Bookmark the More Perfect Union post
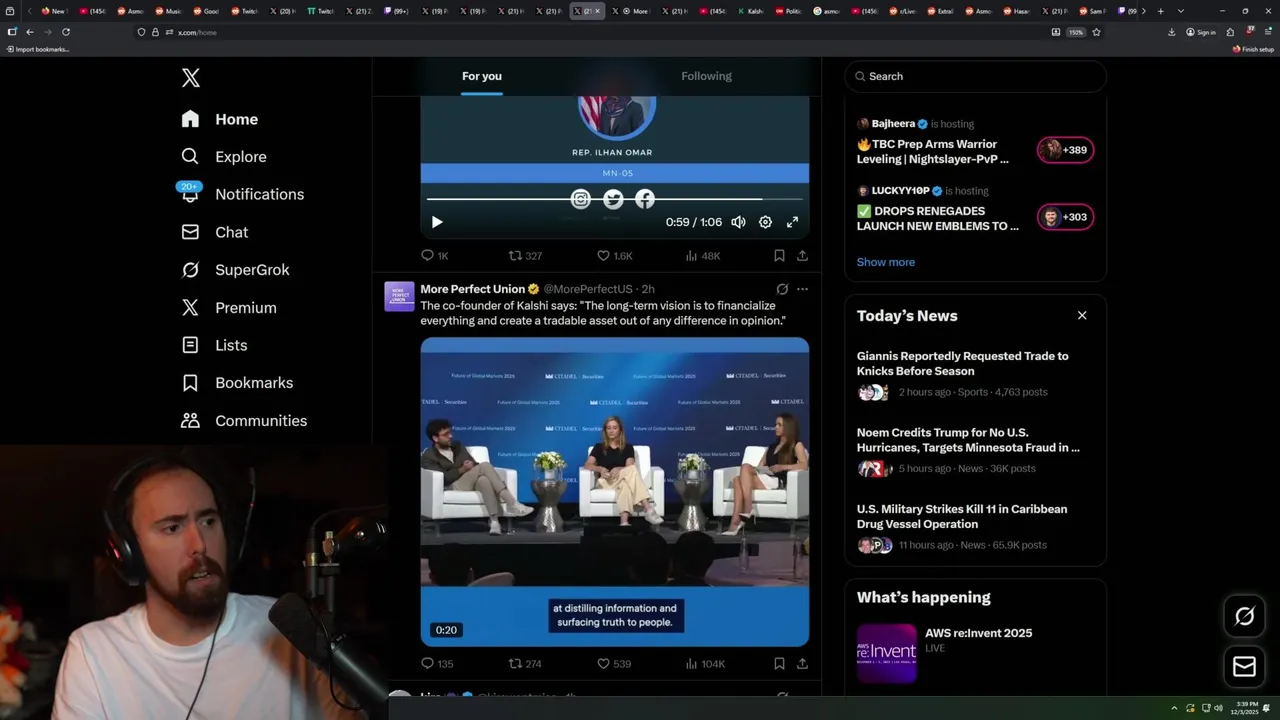The image size is (1280, 720). 779,664
